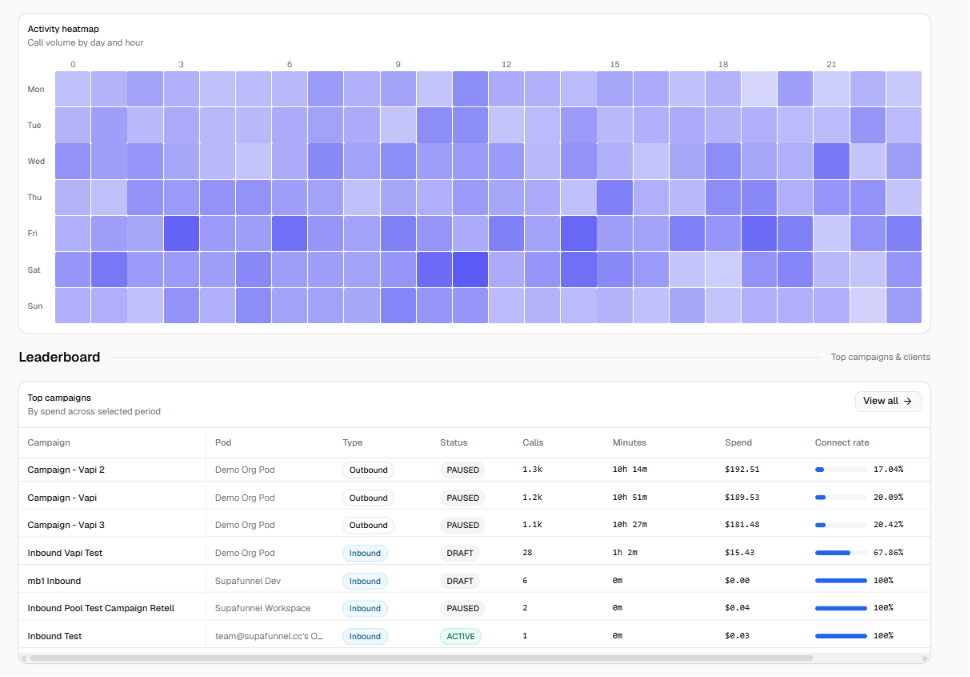Click the Status column header

click(453, 442)
